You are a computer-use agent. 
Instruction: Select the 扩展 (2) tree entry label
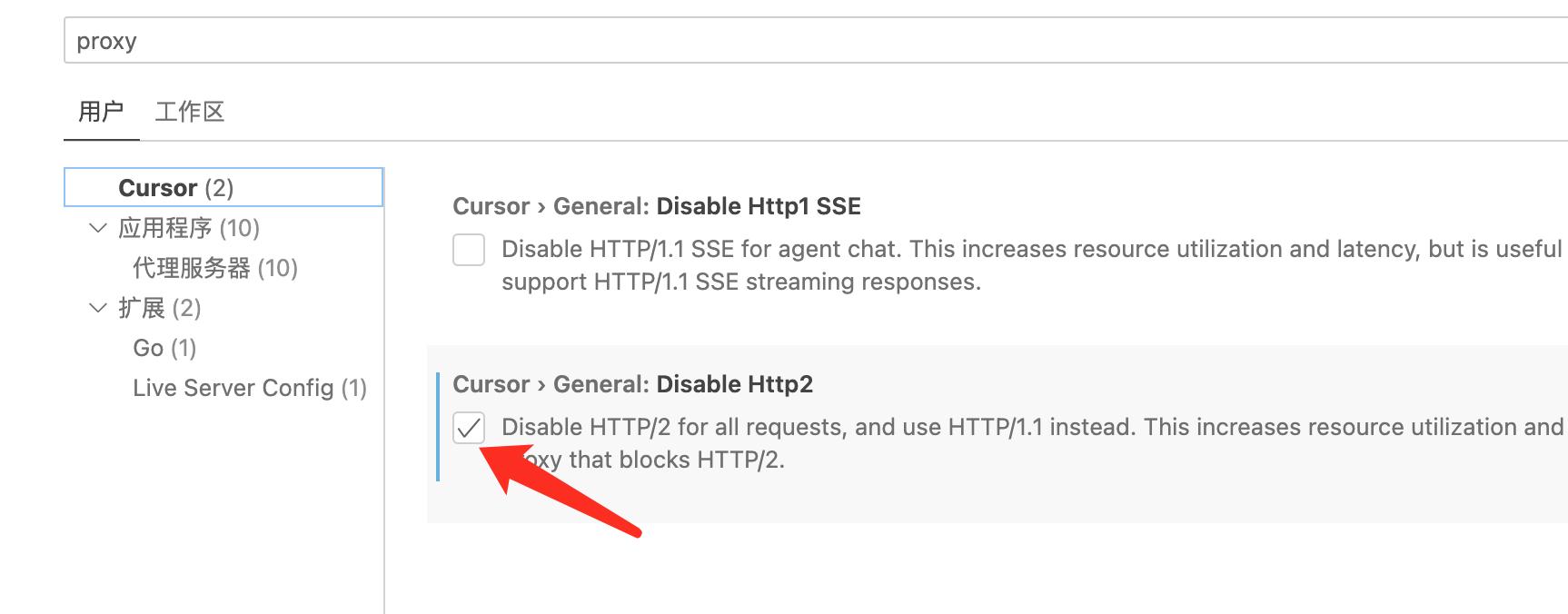coord(160,308)
